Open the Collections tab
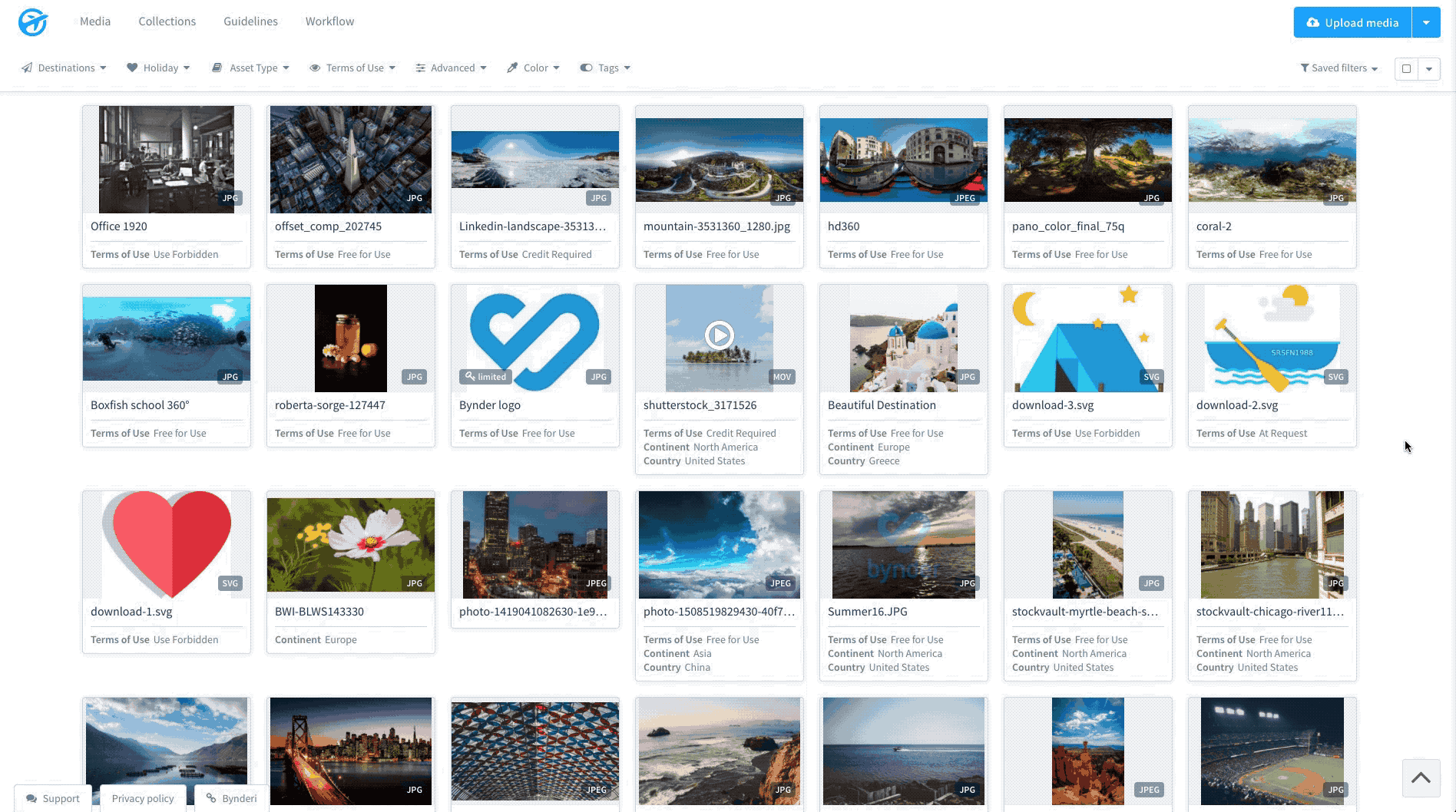Screen dimensions: 1456x812 coord(167,21)
